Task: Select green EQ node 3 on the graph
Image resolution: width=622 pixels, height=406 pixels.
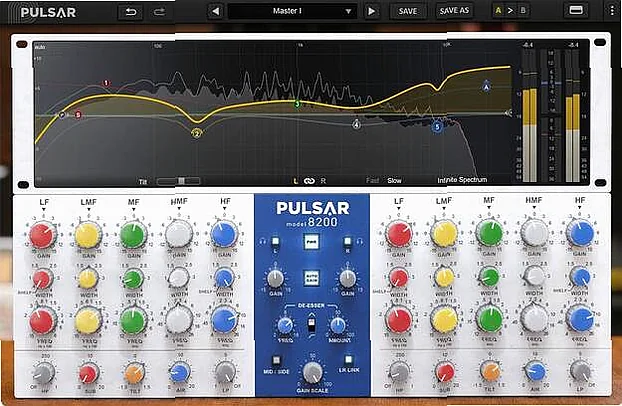Action: [298, 104]
